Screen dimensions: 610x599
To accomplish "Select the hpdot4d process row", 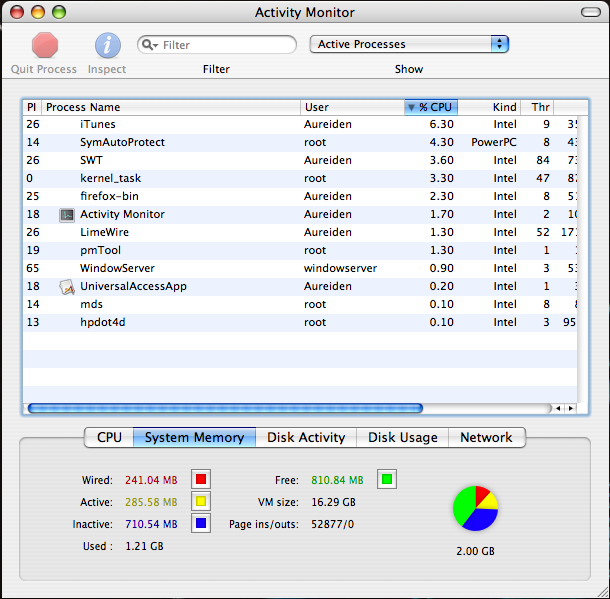I will (300, 322).
